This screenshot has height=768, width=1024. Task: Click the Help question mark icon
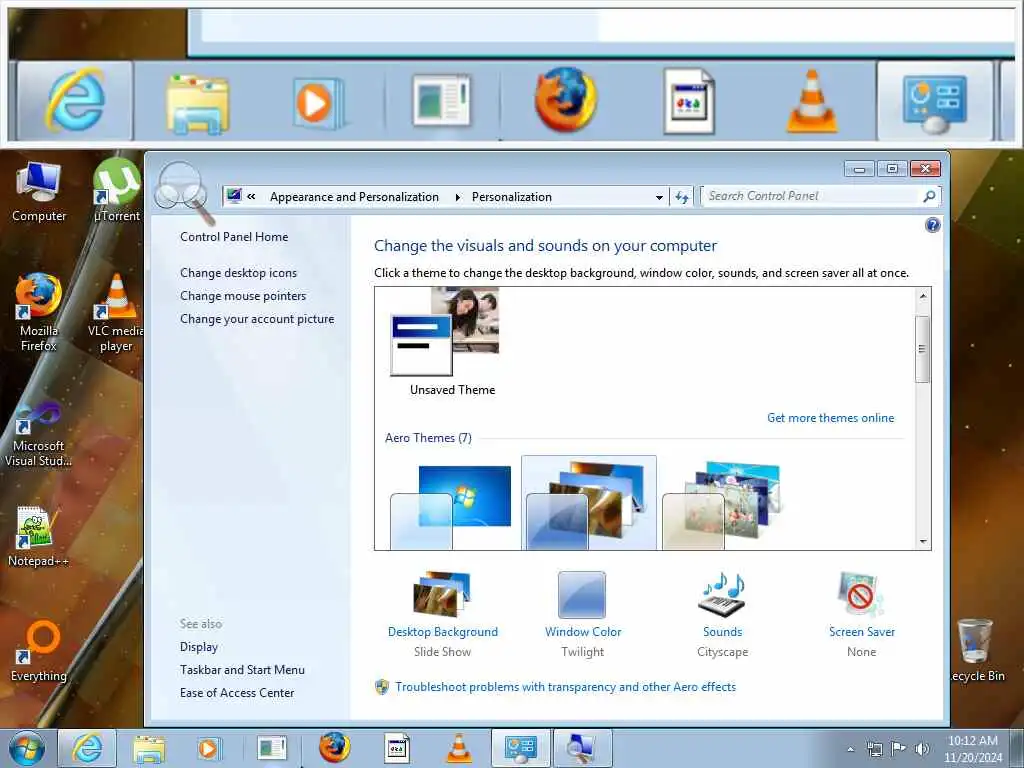point(933,225)
